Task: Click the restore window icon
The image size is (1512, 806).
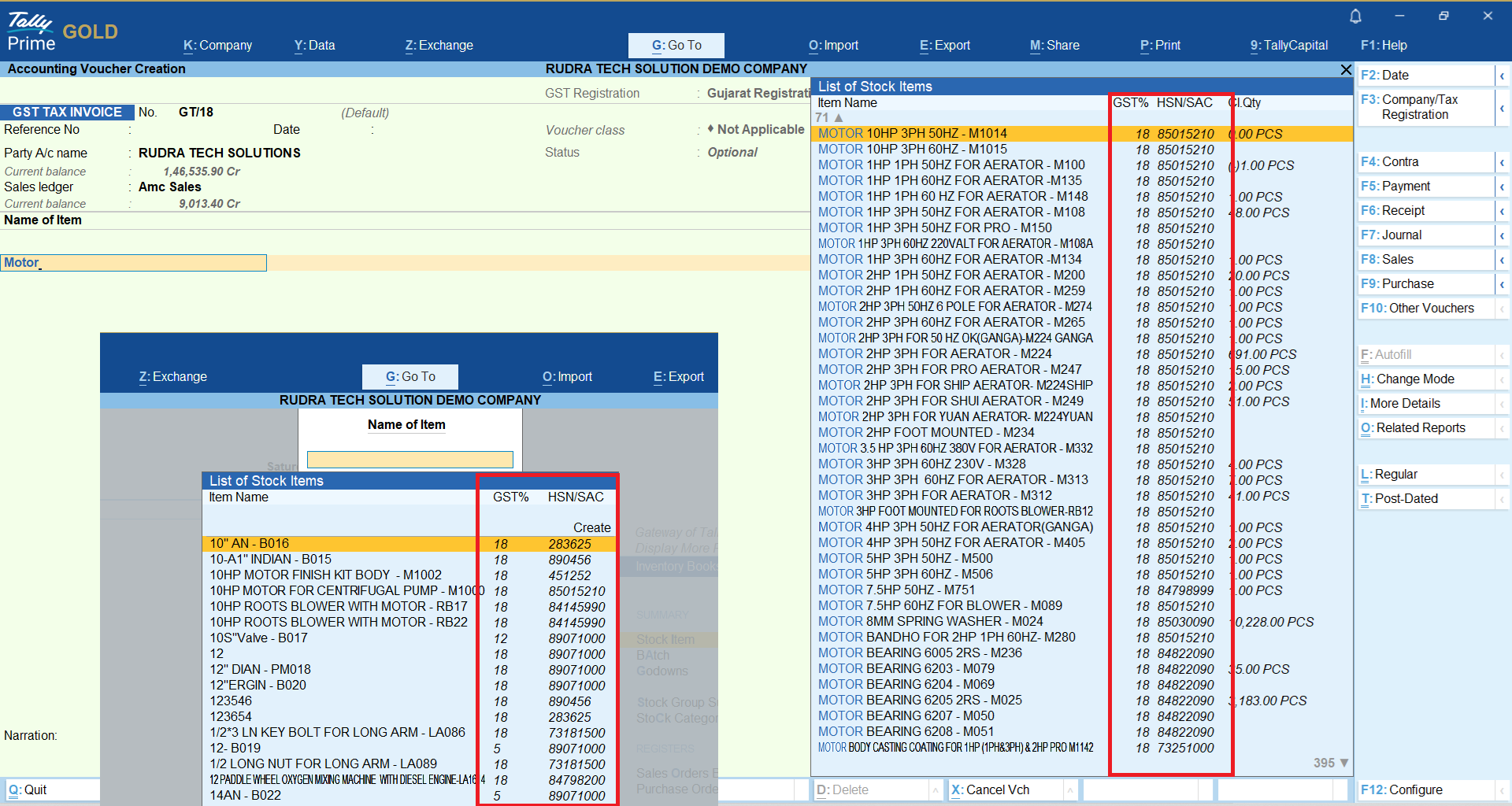Action: pos(1443,17)
